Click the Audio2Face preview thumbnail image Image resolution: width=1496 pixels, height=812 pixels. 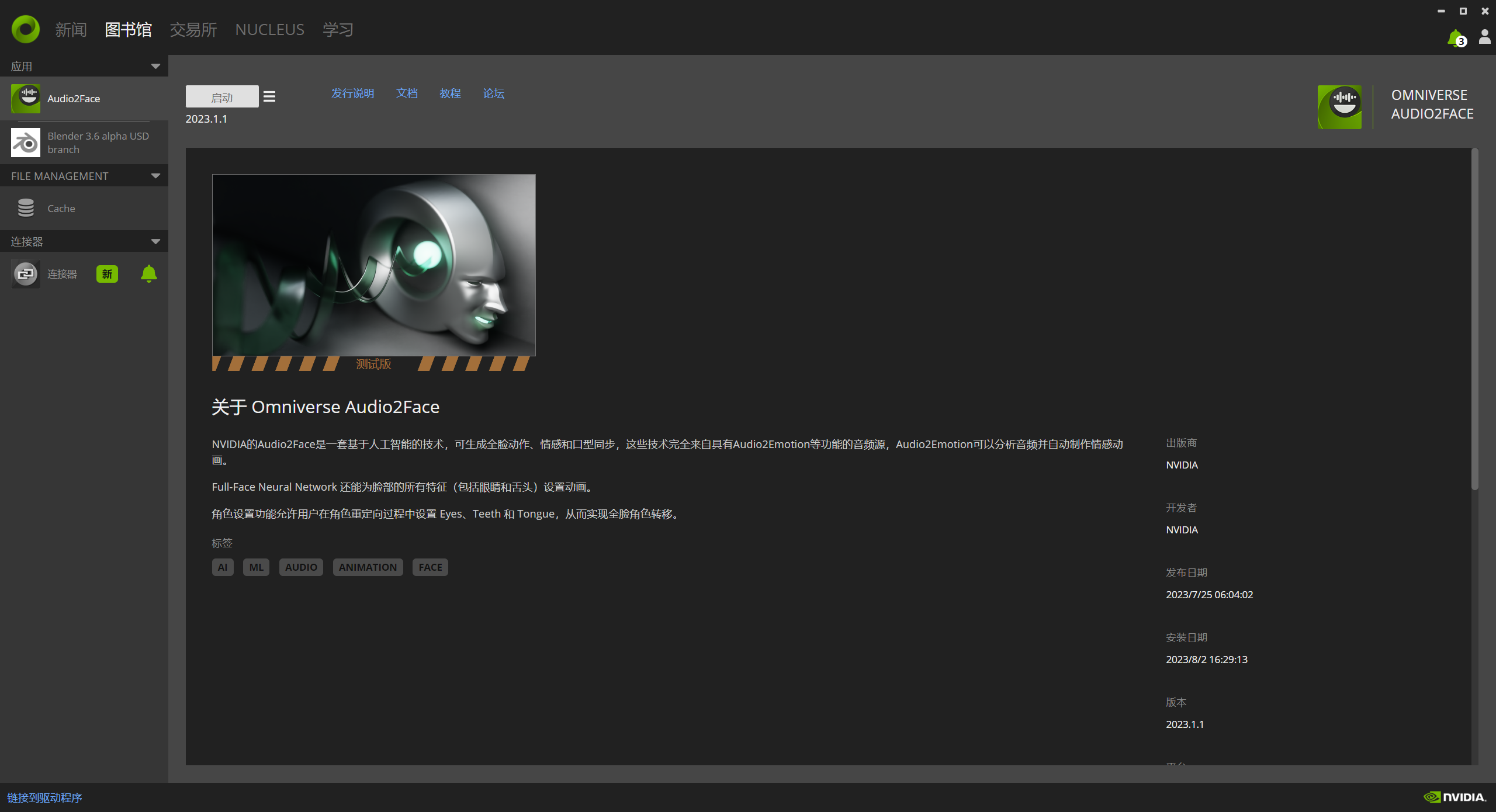(373, 265)
